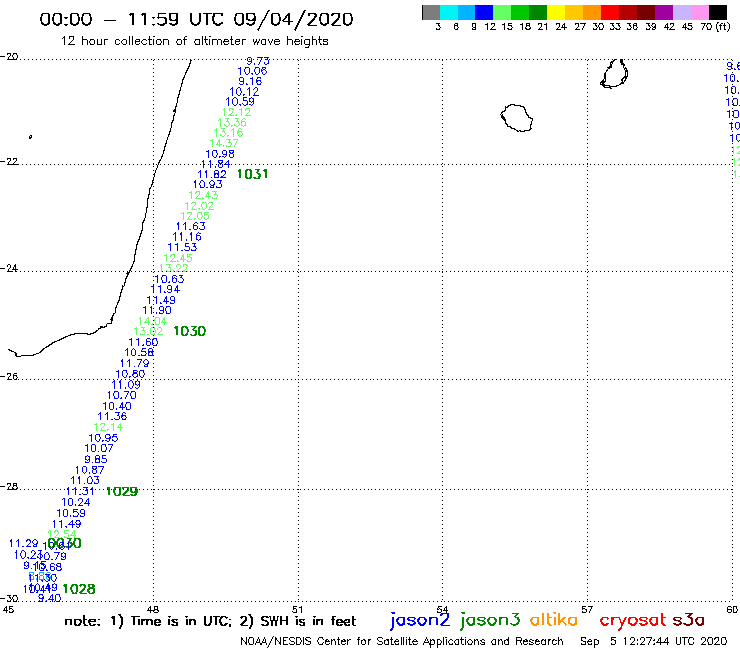Click wave height value 10.24
The image size is (740, 650).
click(76, 502)
